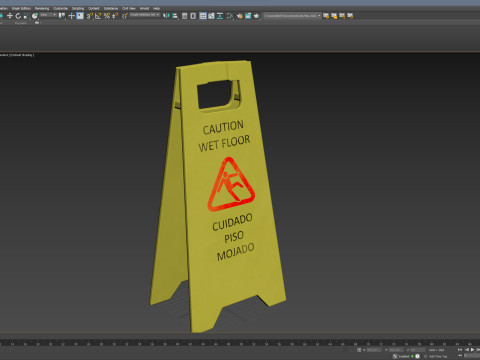Open the Arnold menu
Viewport: 480px width, 360px height.
pos(144,8)
